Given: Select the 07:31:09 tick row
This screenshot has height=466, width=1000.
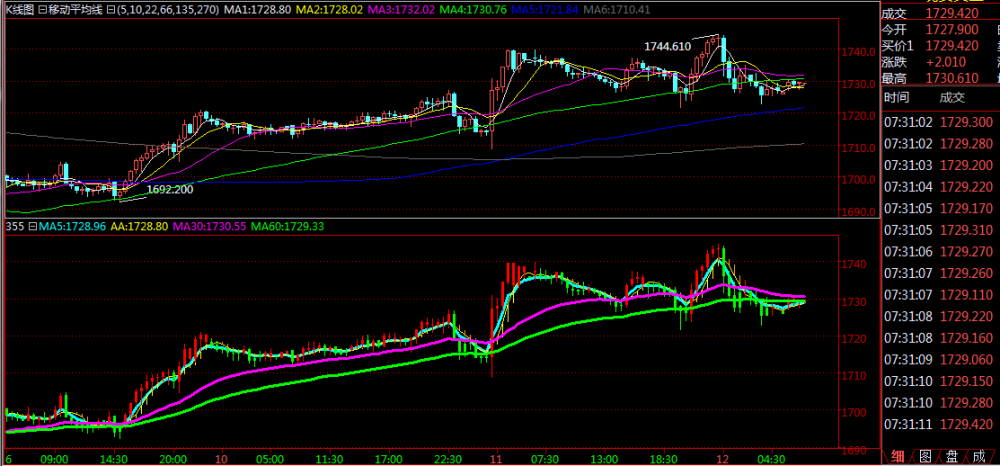Looking at the screenshot, I should click(x=940, y=360).
